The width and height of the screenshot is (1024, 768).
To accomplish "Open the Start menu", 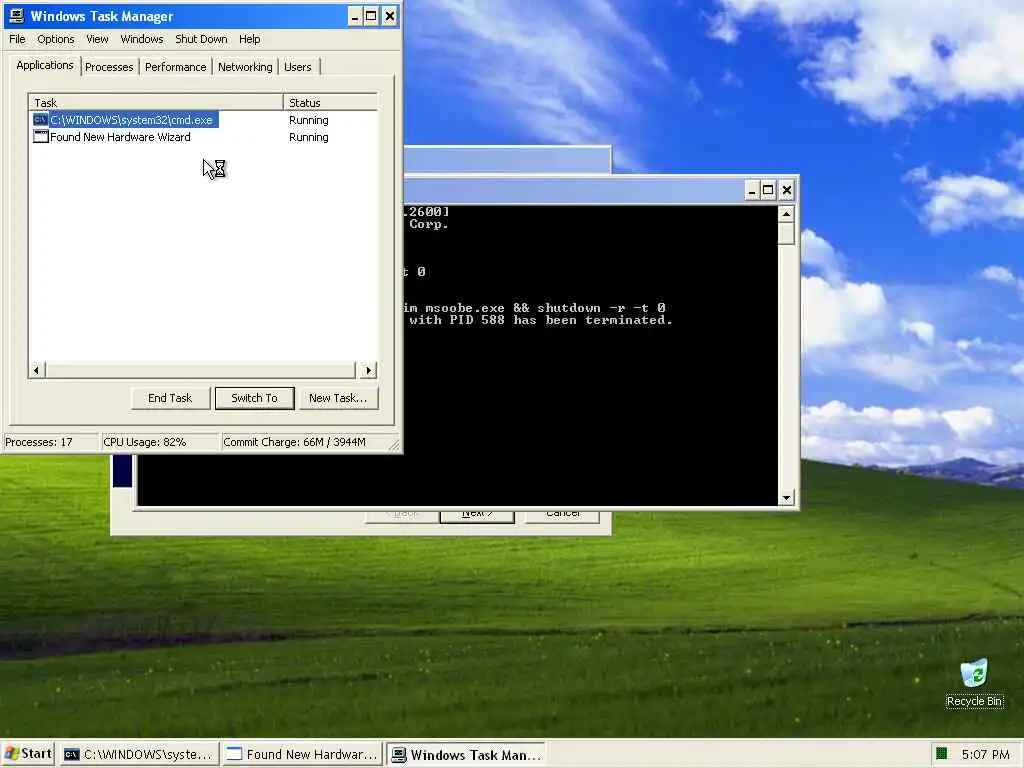I will [27, 754].
